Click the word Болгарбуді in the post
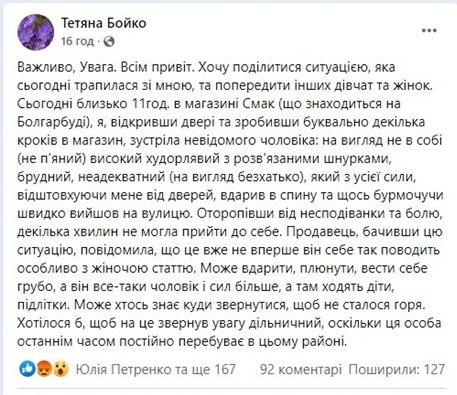 click(53, 123)
